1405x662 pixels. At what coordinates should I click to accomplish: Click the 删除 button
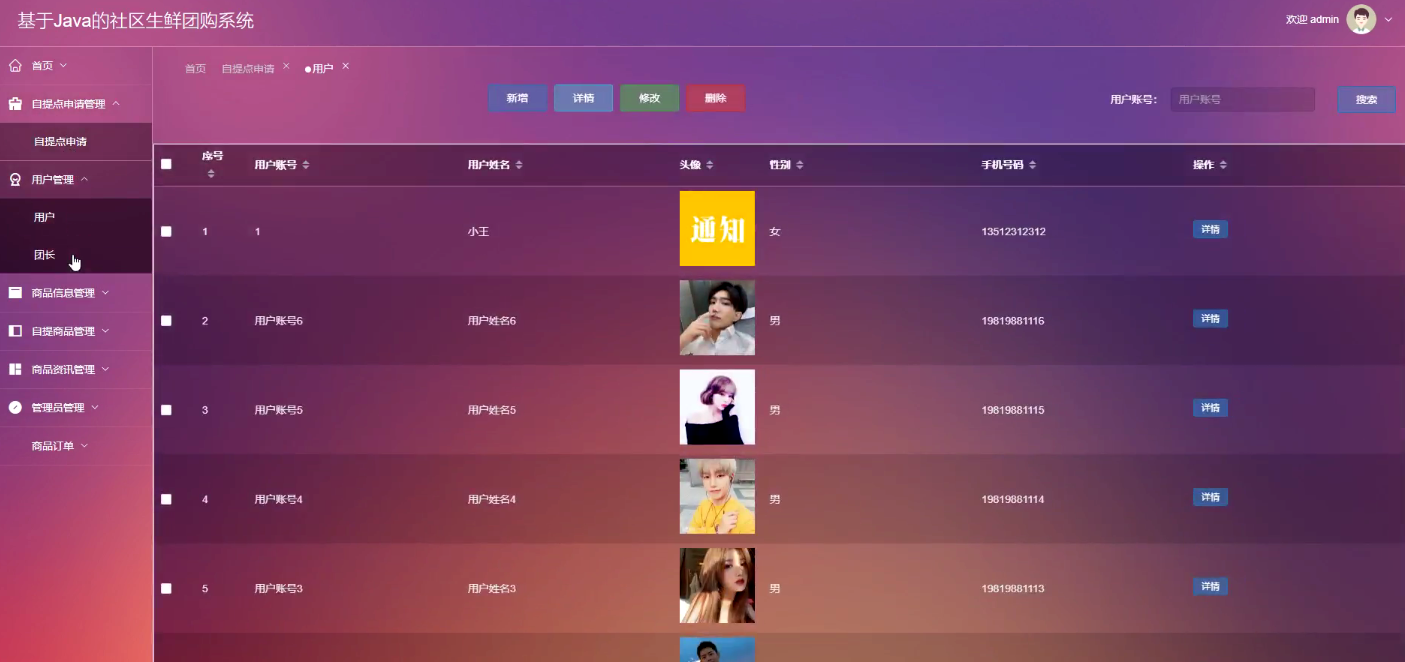[x=715, y=98]
